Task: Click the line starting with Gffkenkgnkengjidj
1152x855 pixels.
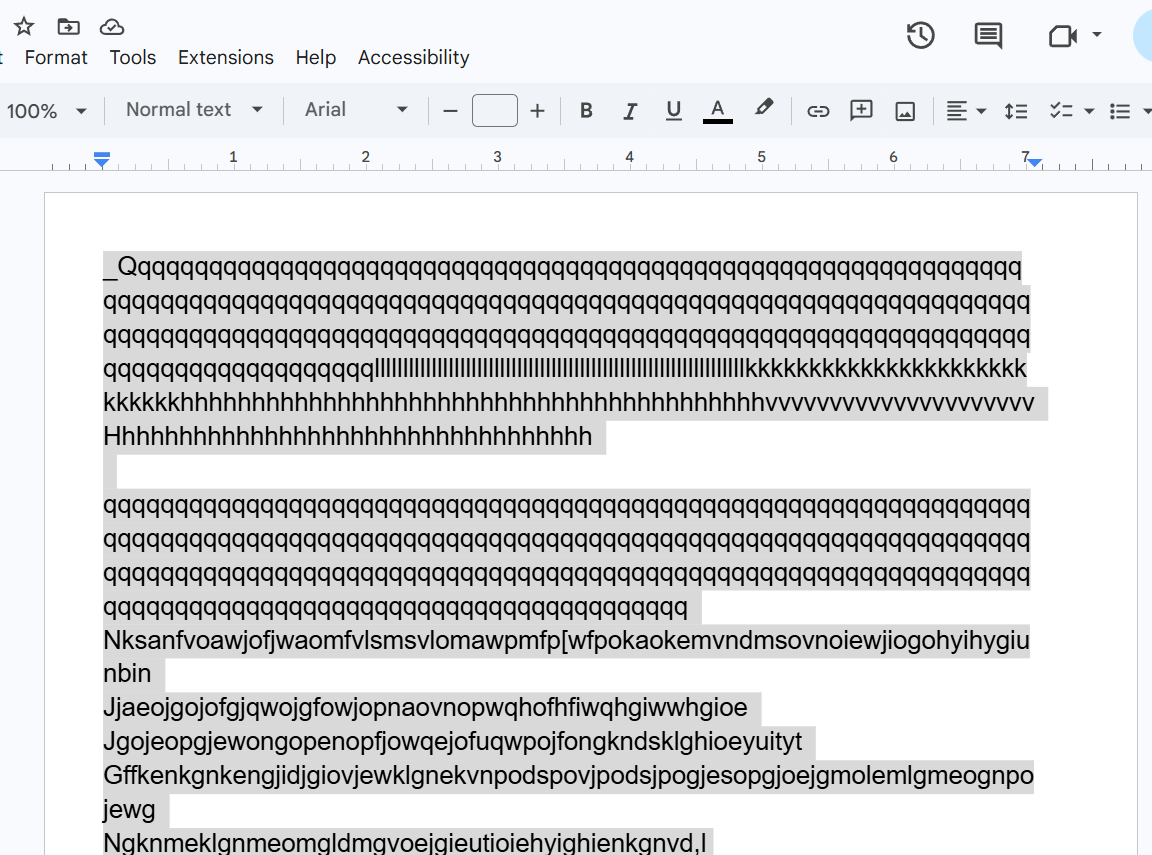Action: [568, 775]
